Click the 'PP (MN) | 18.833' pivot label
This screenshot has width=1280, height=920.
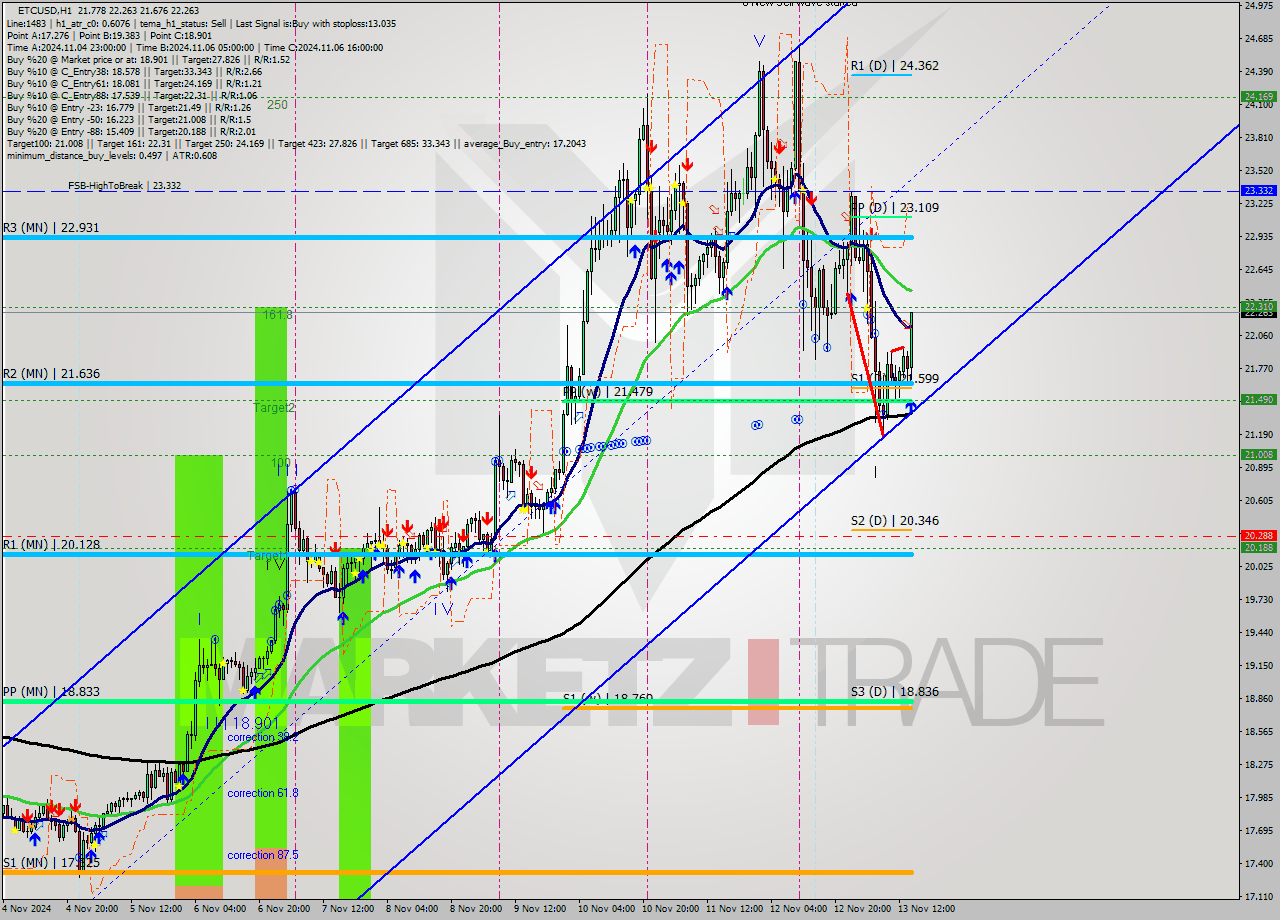coord(50,692)
